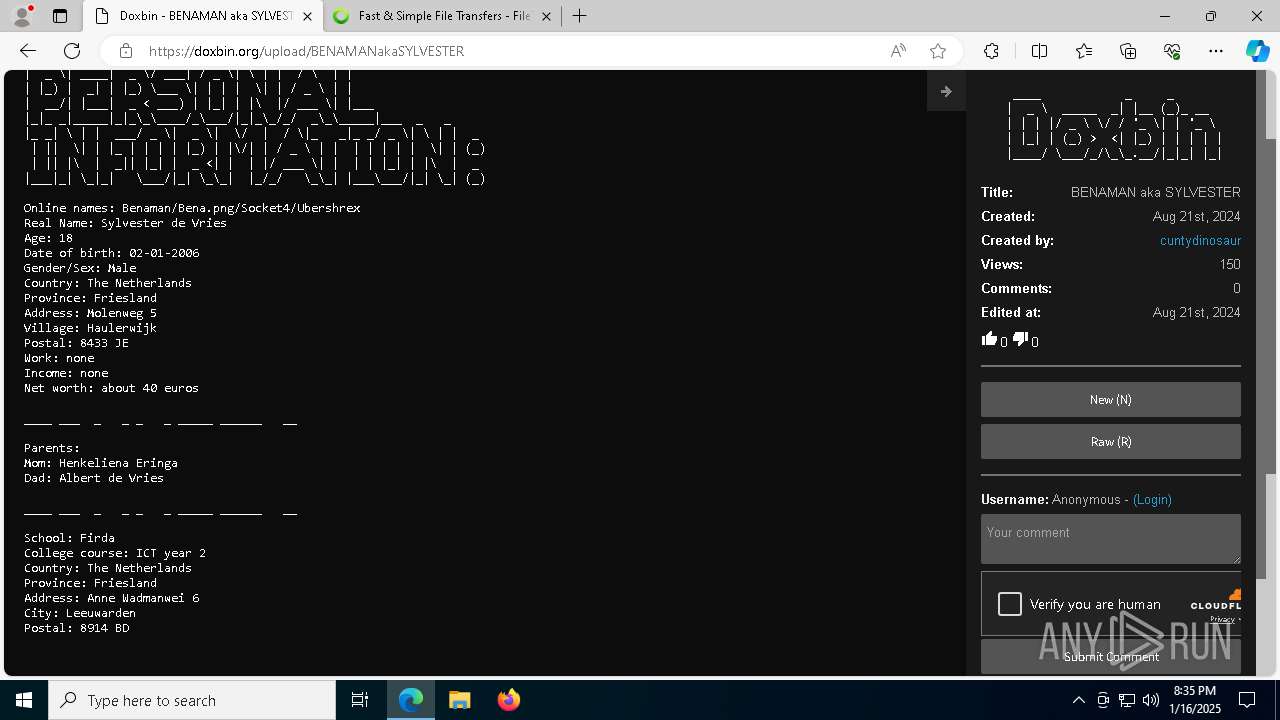Viewport: 1280px width, 720px height.
Task: Collapse the sidebar with the arrow button
Action: pos(946,91)
